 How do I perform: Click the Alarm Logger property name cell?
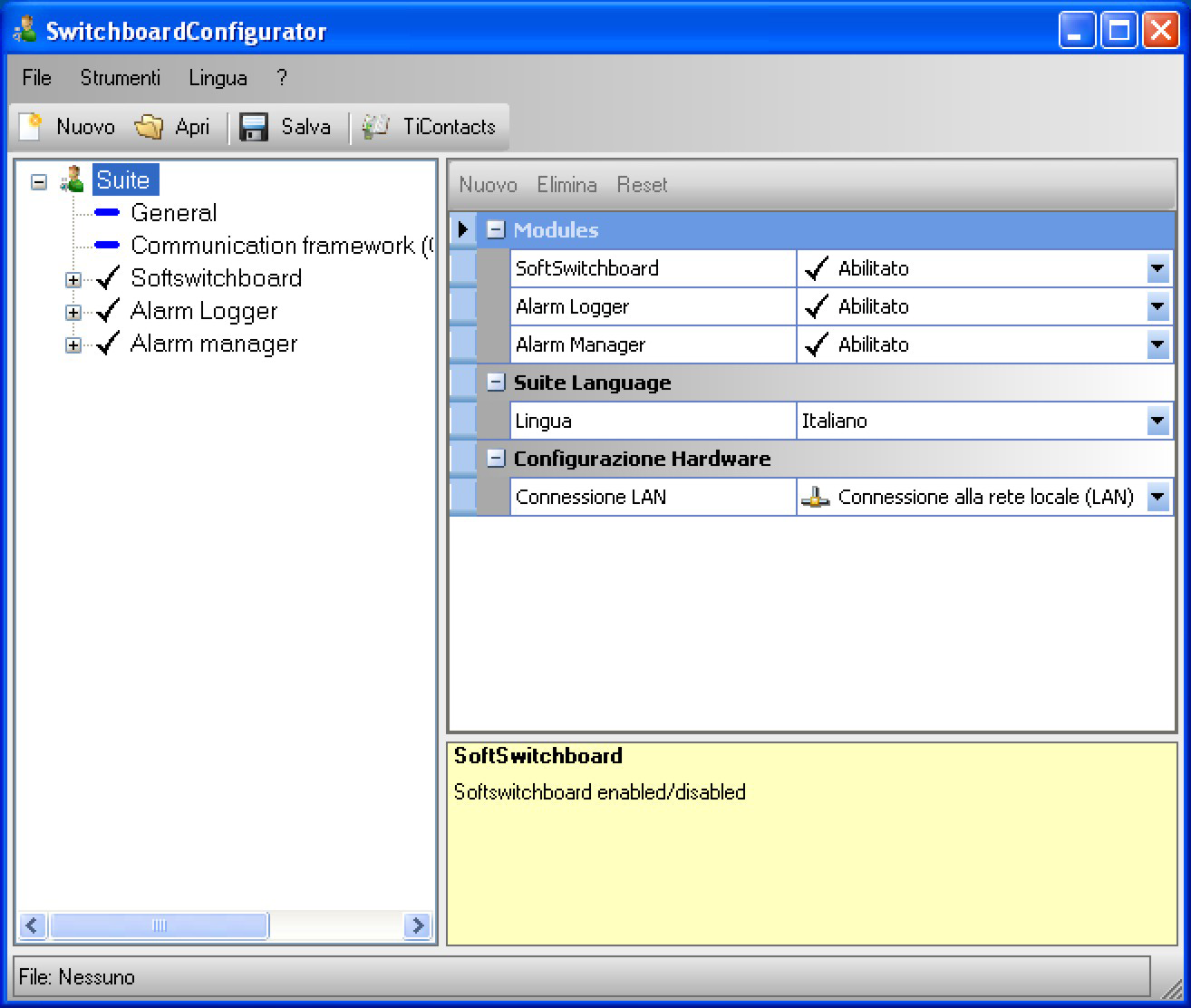click(653, 306)
